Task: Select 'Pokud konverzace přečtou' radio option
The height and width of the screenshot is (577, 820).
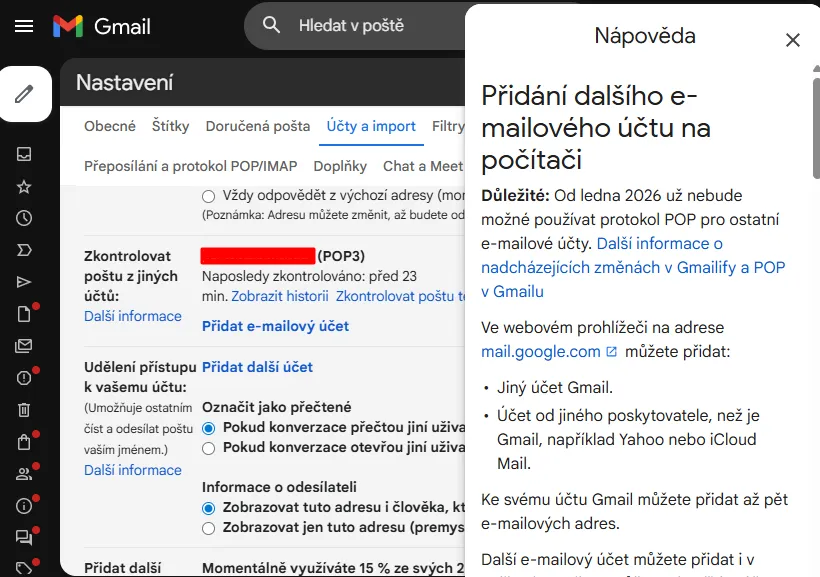Action: coord(208,428)
